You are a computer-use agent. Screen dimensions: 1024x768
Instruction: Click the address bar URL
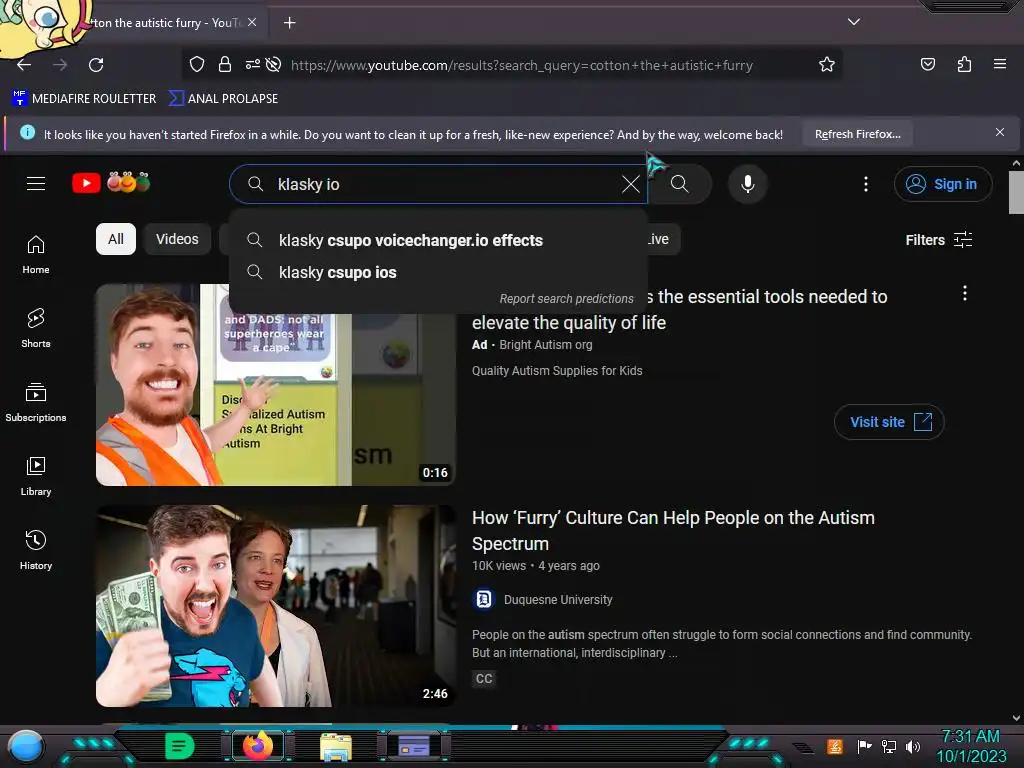[x=521, y=65]
